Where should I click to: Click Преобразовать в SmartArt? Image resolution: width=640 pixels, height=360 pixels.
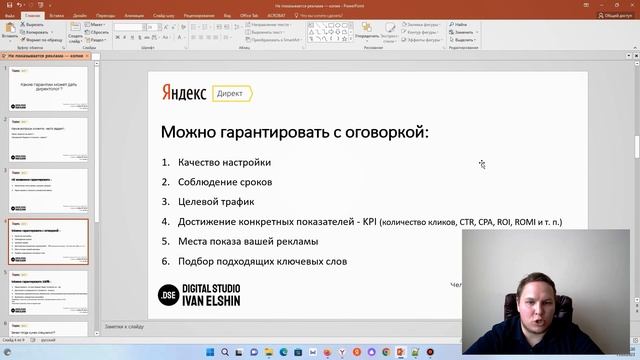click(x=273, y=40)
